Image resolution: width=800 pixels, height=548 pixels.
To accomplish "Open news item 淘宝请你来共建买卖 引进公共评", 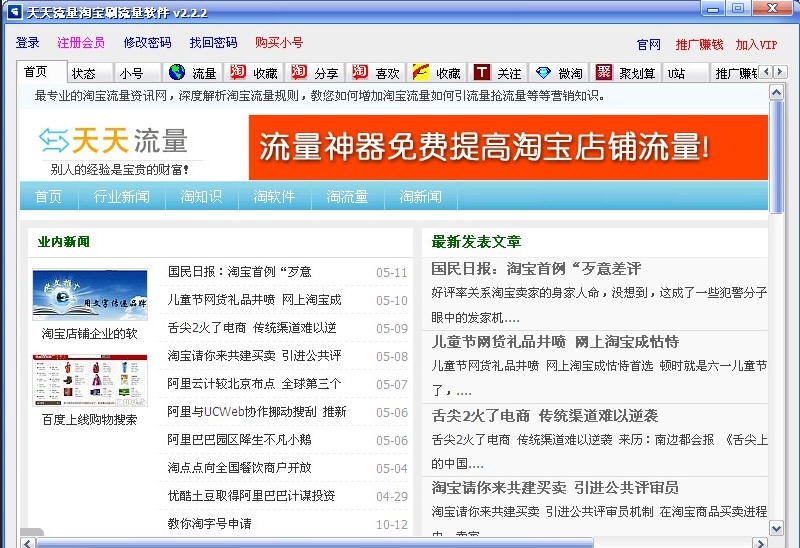I will coord(254,356).
